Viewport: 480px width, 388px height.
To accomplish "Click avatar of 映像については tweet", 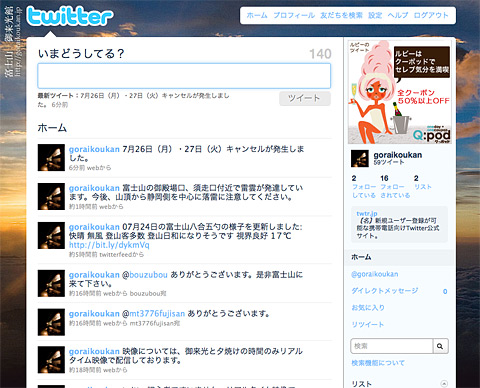I will [x=51, y=360].
